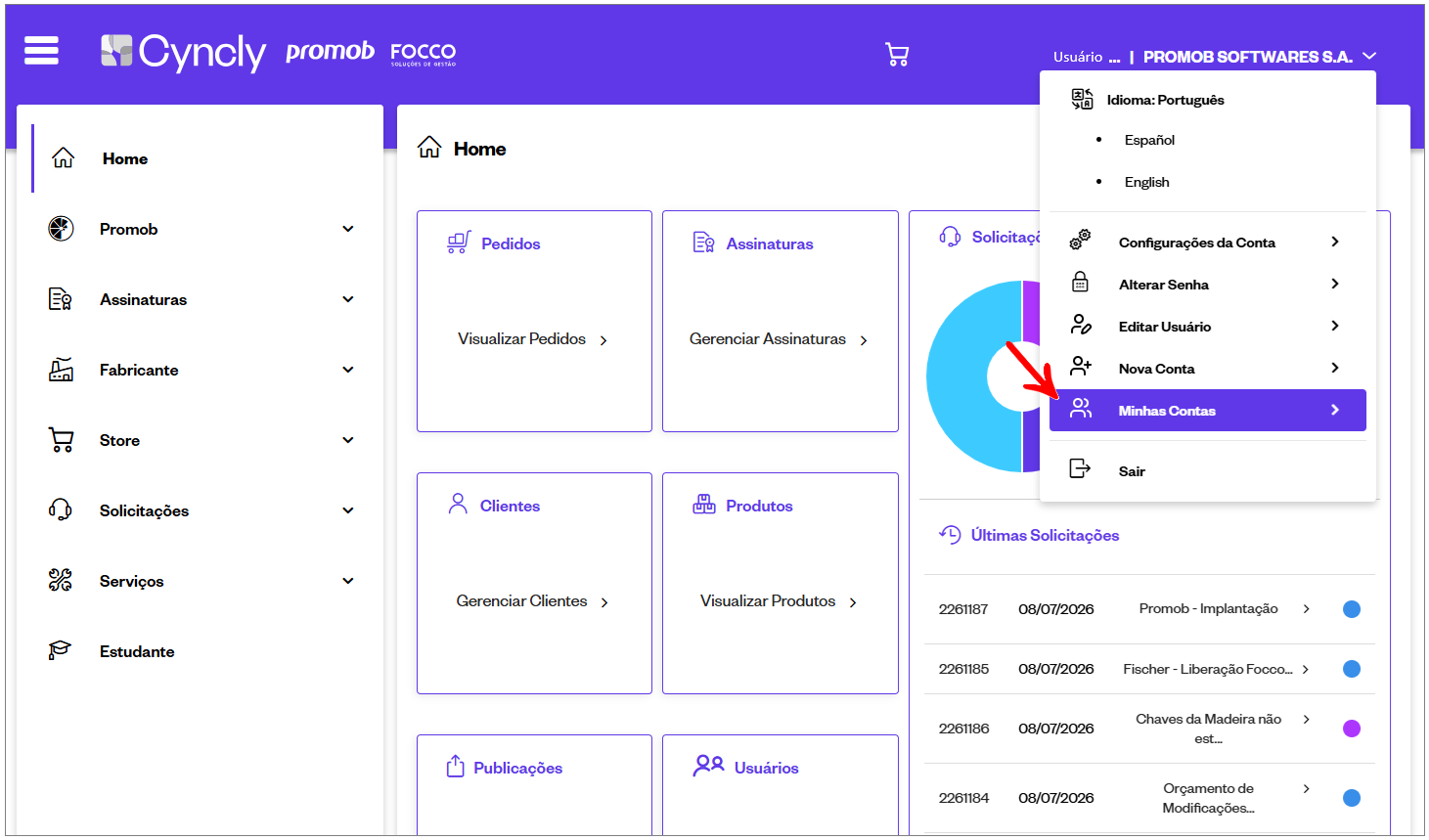This screenshot has width=1429, height=840.
Task: Open the PROMOB SOFTWARES S.A. account name
Action: (1248, 57)
